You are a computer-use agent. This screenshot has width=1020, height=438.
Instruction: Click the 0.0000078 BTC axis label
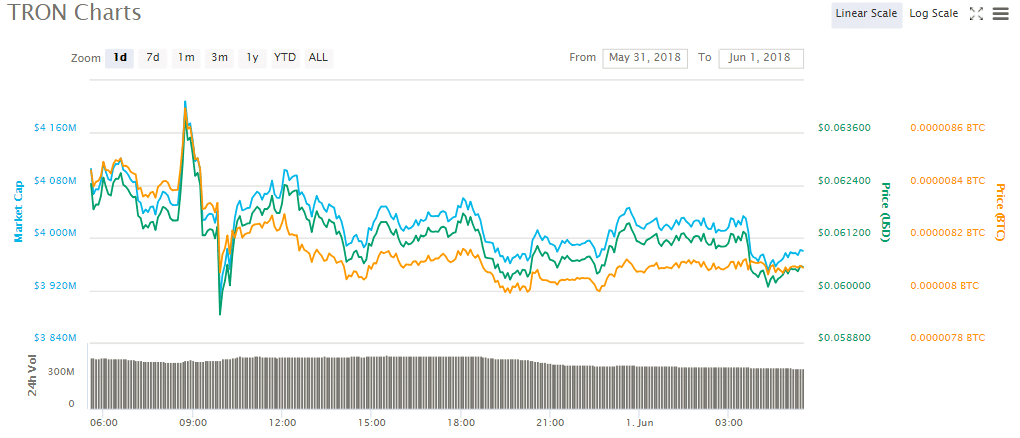[948, 338]
